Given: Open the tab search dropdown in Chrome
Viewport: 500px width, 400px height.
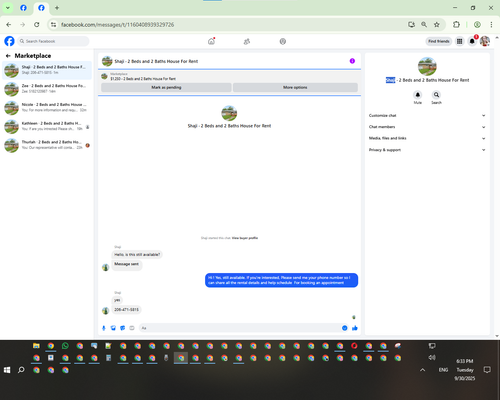Looking at the screenshot, I should click(x=8, y=8).
